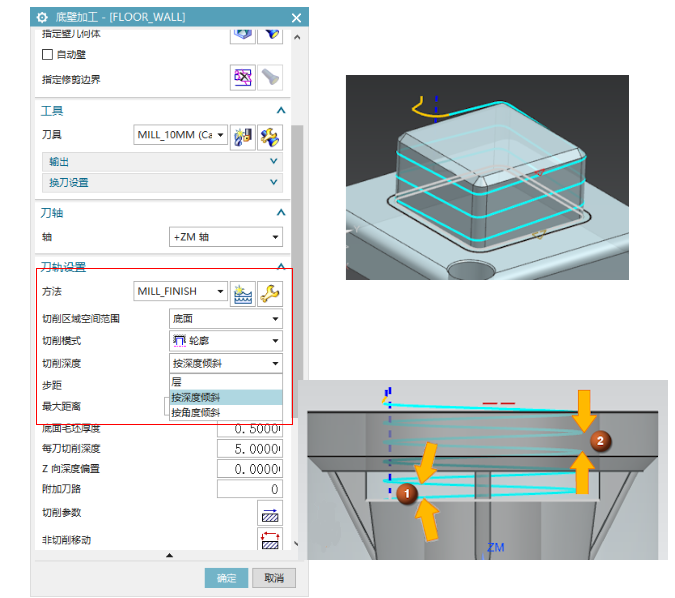Image resolution: width=675 pixels, height=598 pixels.
Task: Click the 确定 button
Action: [x=225, y=577]
